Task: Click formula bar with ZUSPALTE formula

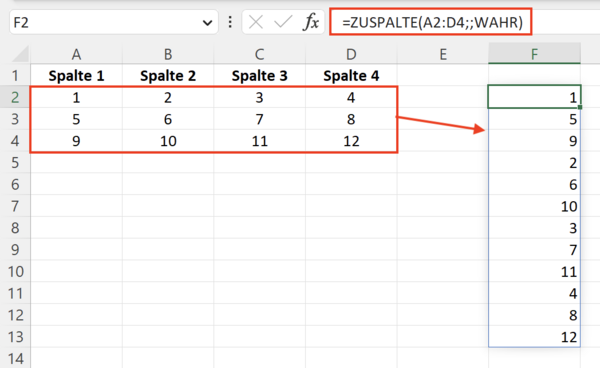Action: coord(430,22)
